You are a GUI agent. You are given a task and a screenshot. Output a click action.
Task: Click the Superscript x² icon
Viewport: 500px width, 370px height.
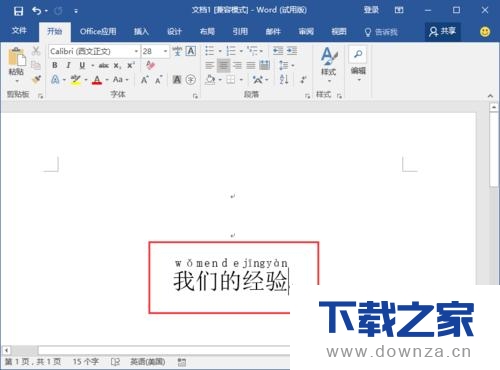[131, 65]
